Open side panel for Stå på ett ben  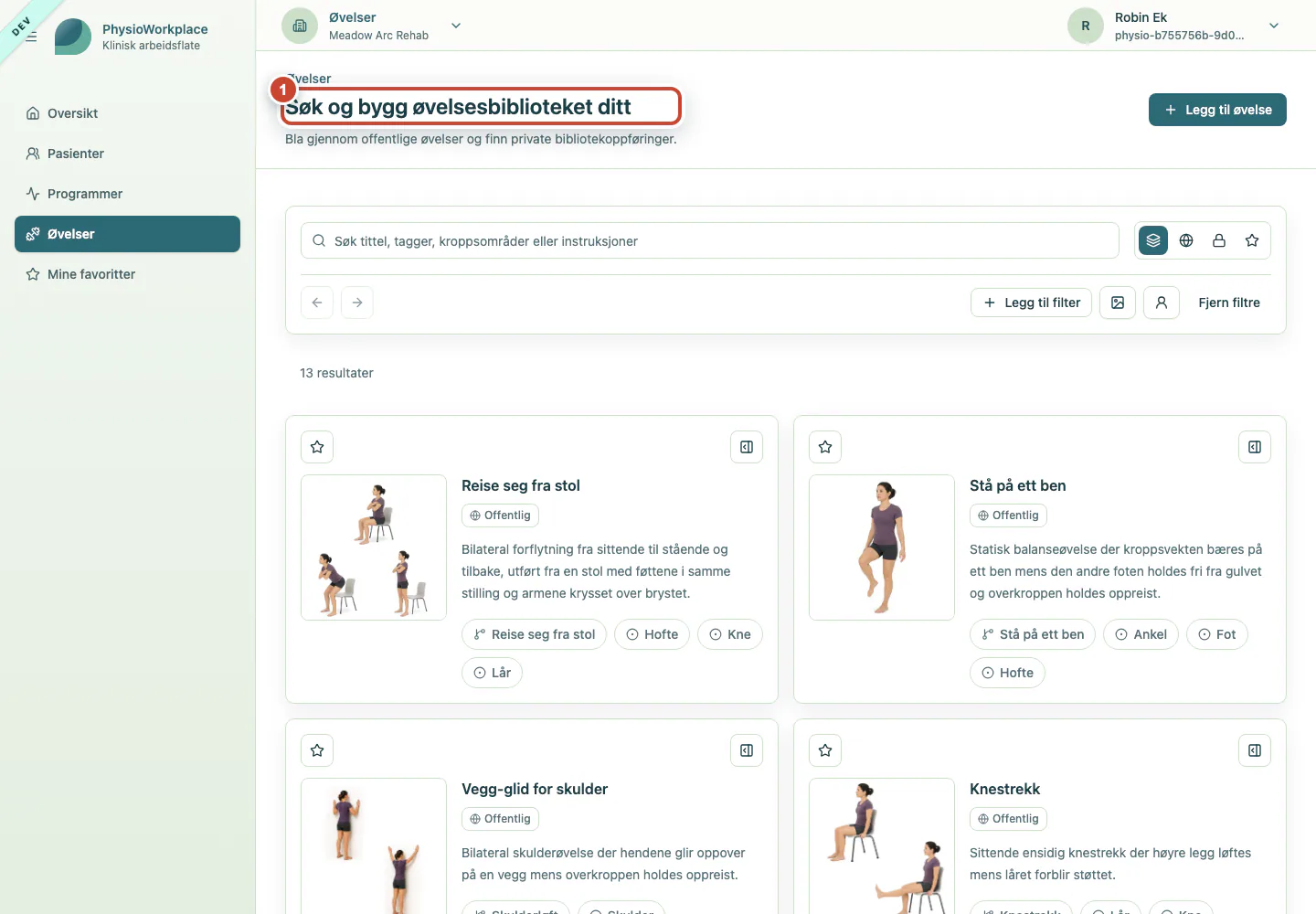tap(1255, 447)
